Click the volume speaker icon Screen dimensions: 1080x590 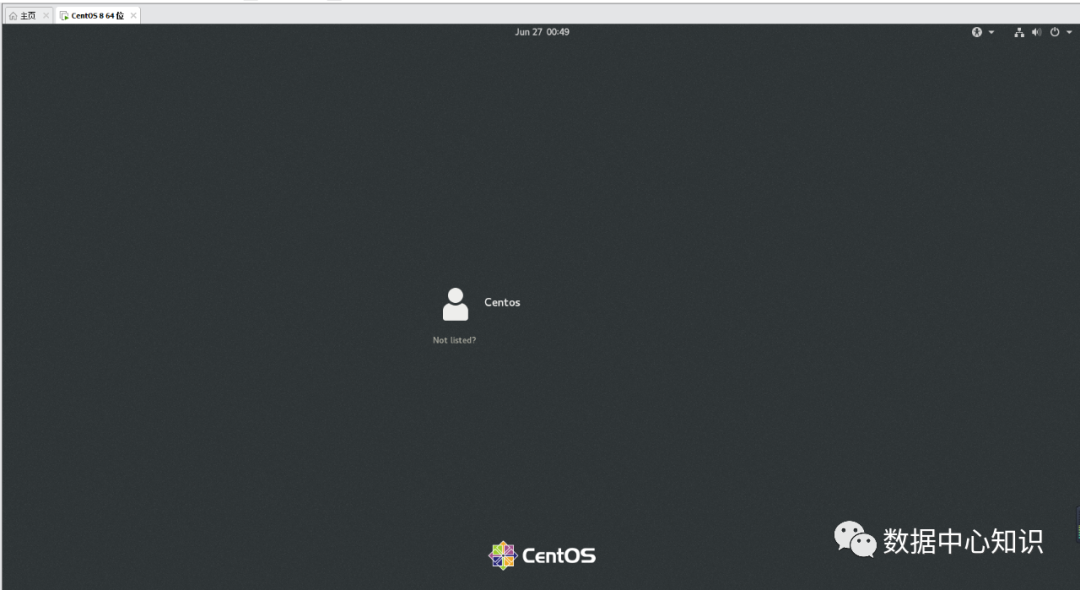(x=1037, y=32)
